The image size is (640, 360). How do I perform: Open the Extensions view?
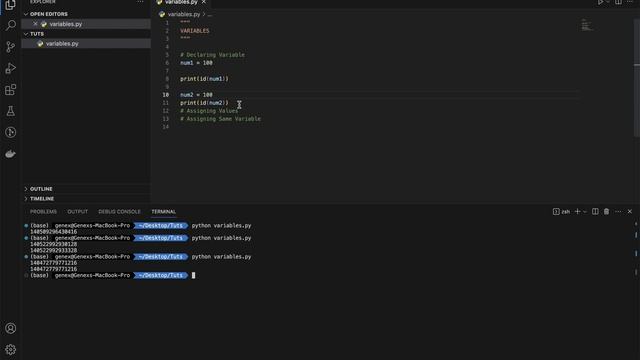[10, 89]
